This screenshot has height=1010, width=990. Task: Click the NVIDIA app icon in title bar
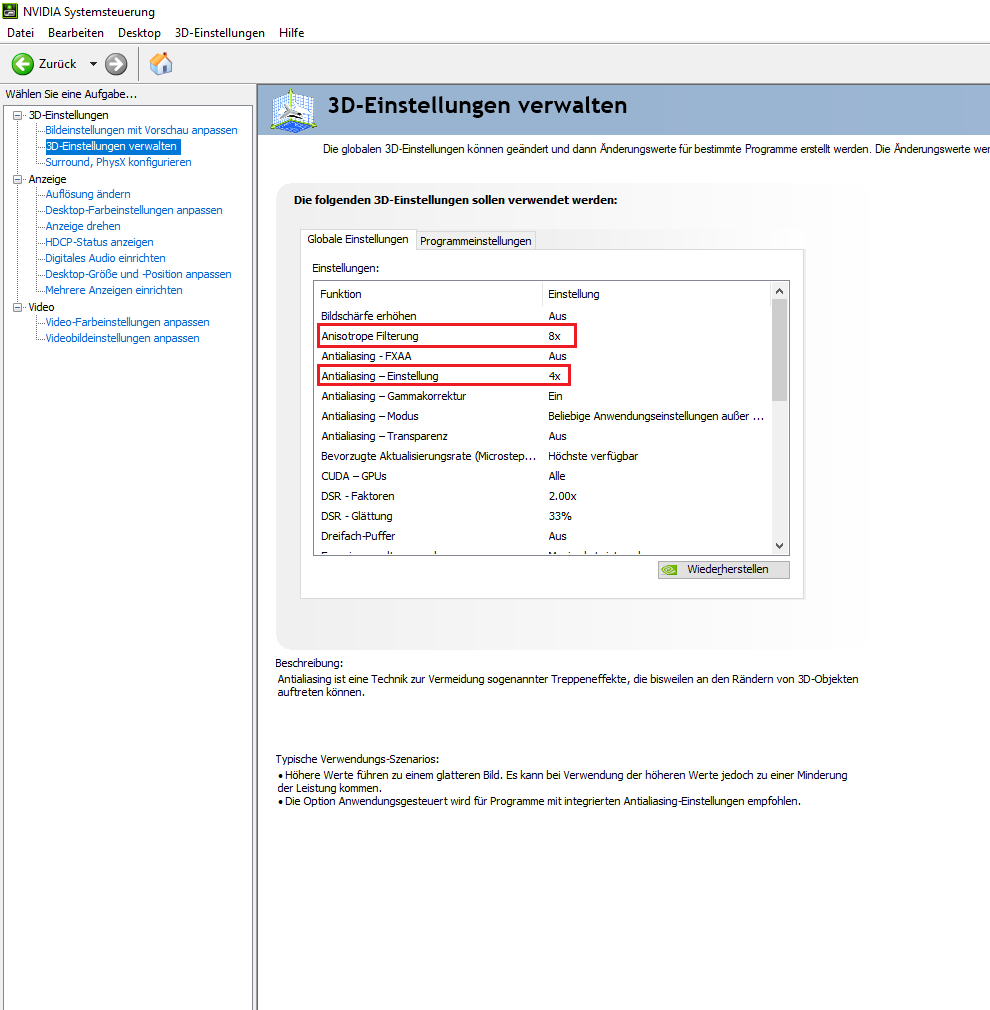click(10, 11)
